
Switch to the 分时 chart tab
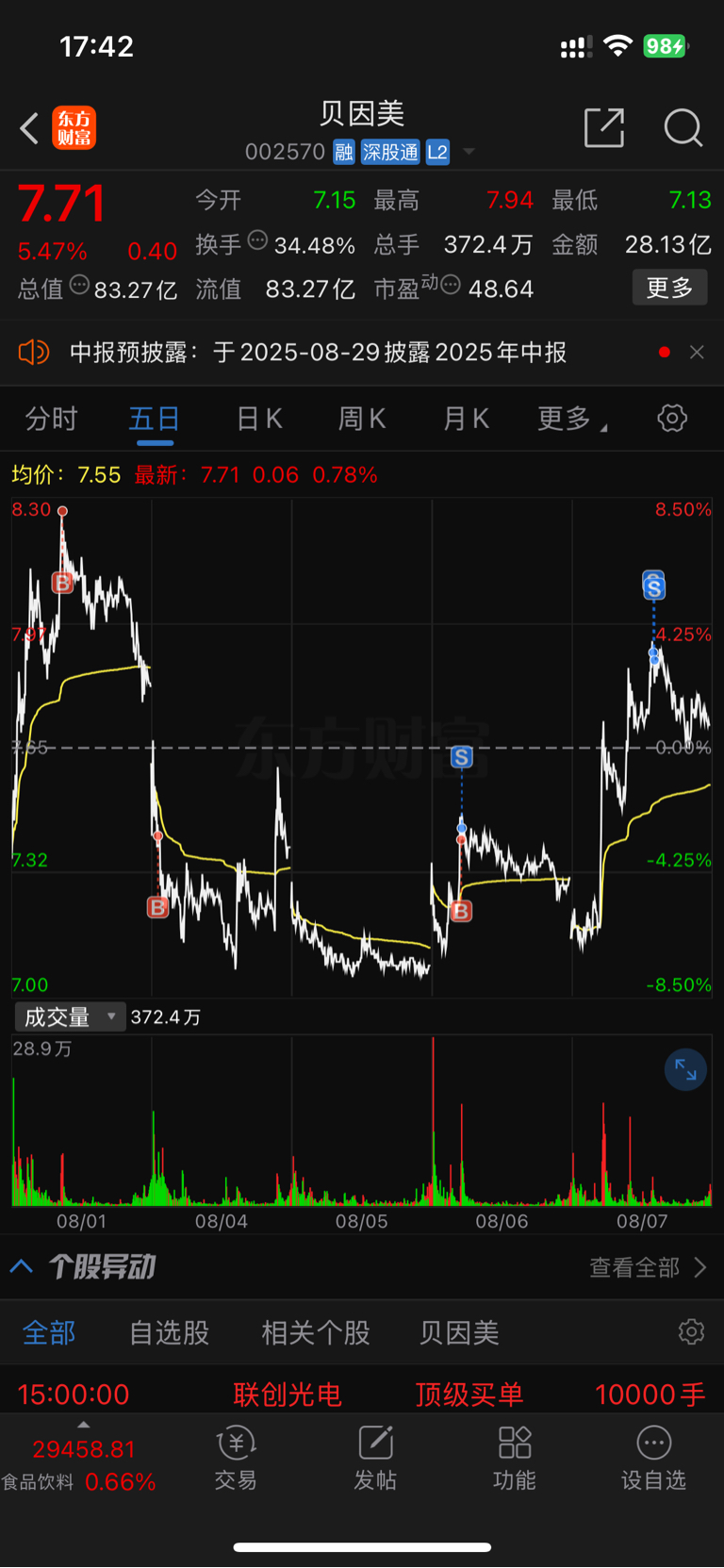pos(51,418)
